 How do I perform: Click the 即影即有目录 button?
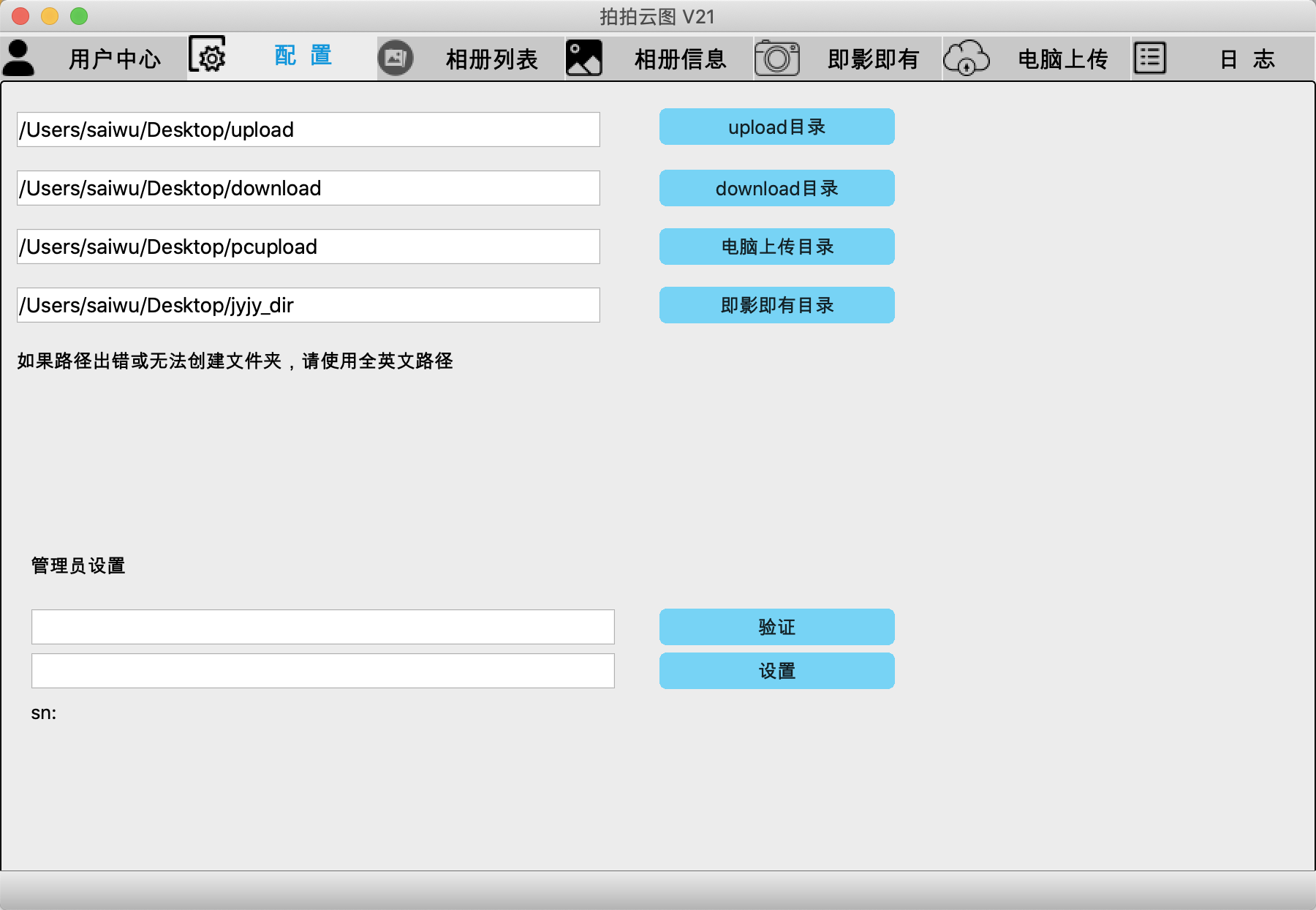(776, 305)
